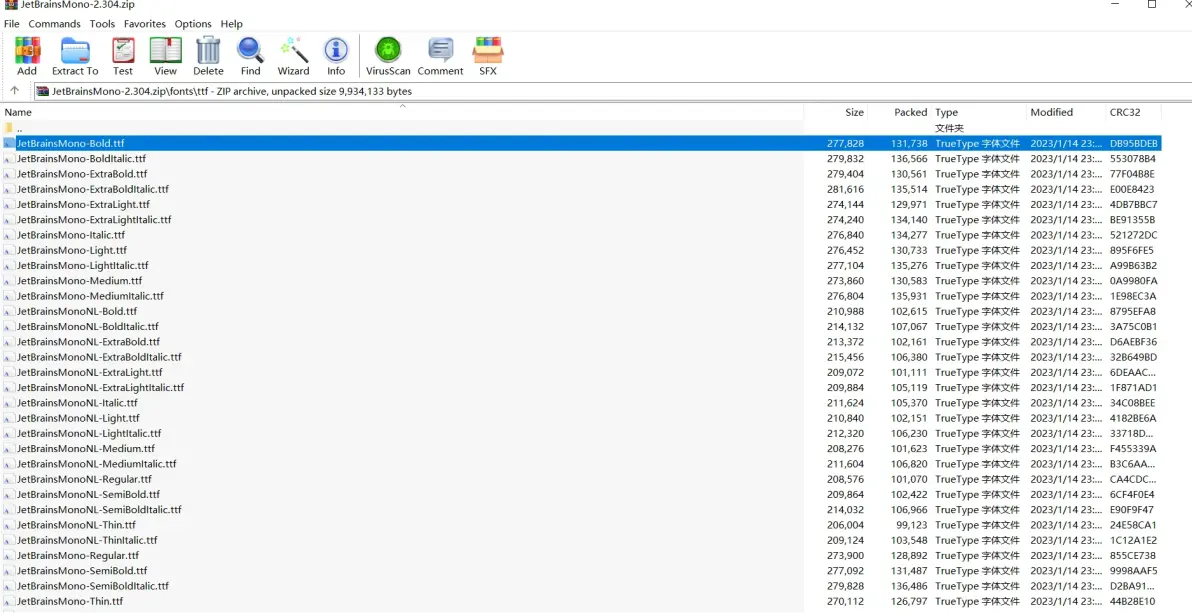Open the archive Comment tool
Image resolution: width=1192 pixels, height=613 pixels.
pyautogui.click(x=440, y=56)
